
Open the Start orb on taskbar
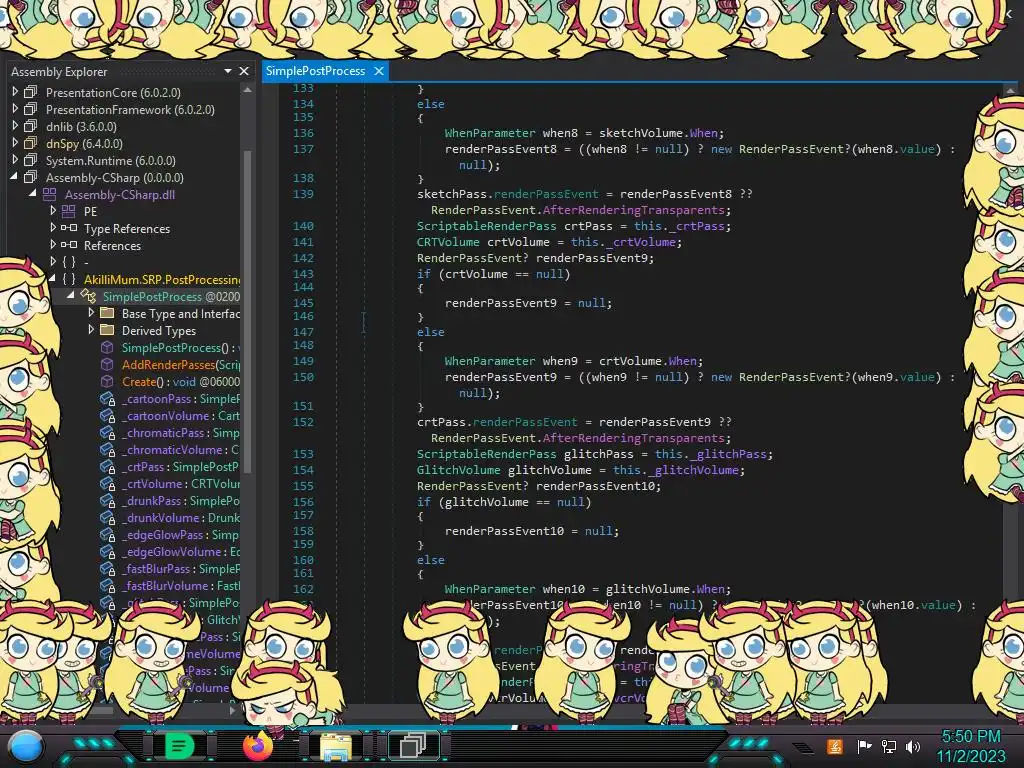(x=26, y=746)
